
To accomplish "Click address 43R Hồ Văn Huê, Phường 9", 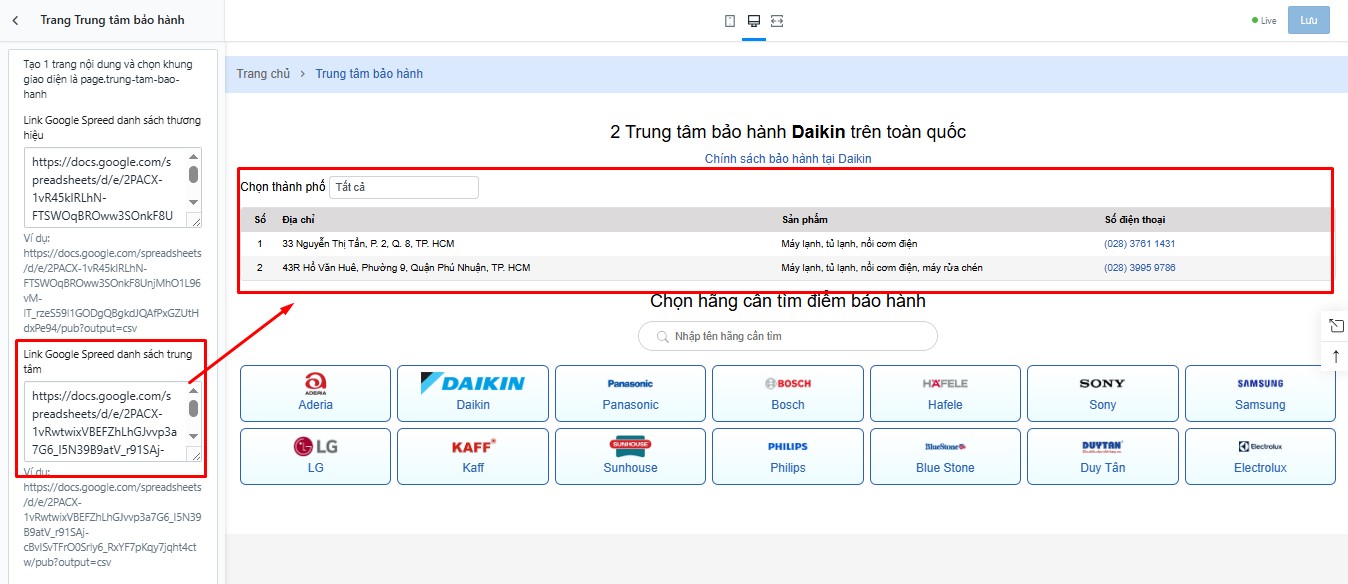I will tap(406, 268).
